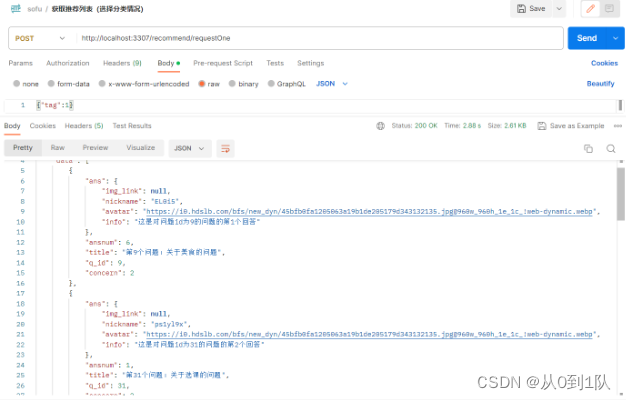
Task: Click Save as Example
Action: pos(571,126)
